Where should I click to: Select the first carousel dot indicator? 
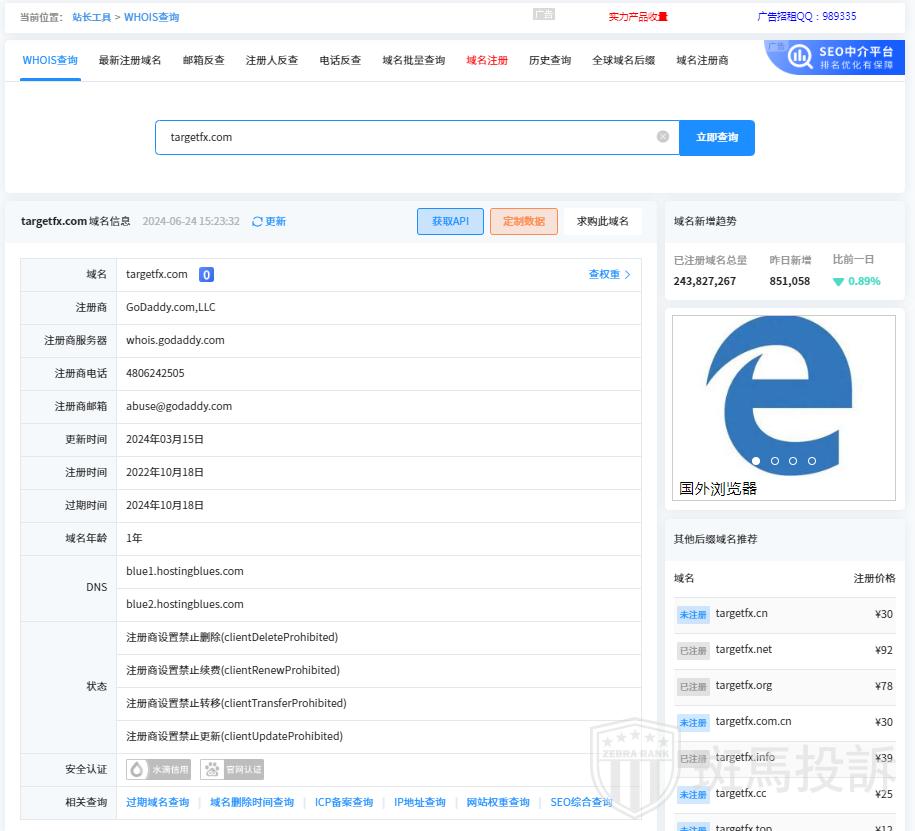pyautogui.click(x=756, y=461)
